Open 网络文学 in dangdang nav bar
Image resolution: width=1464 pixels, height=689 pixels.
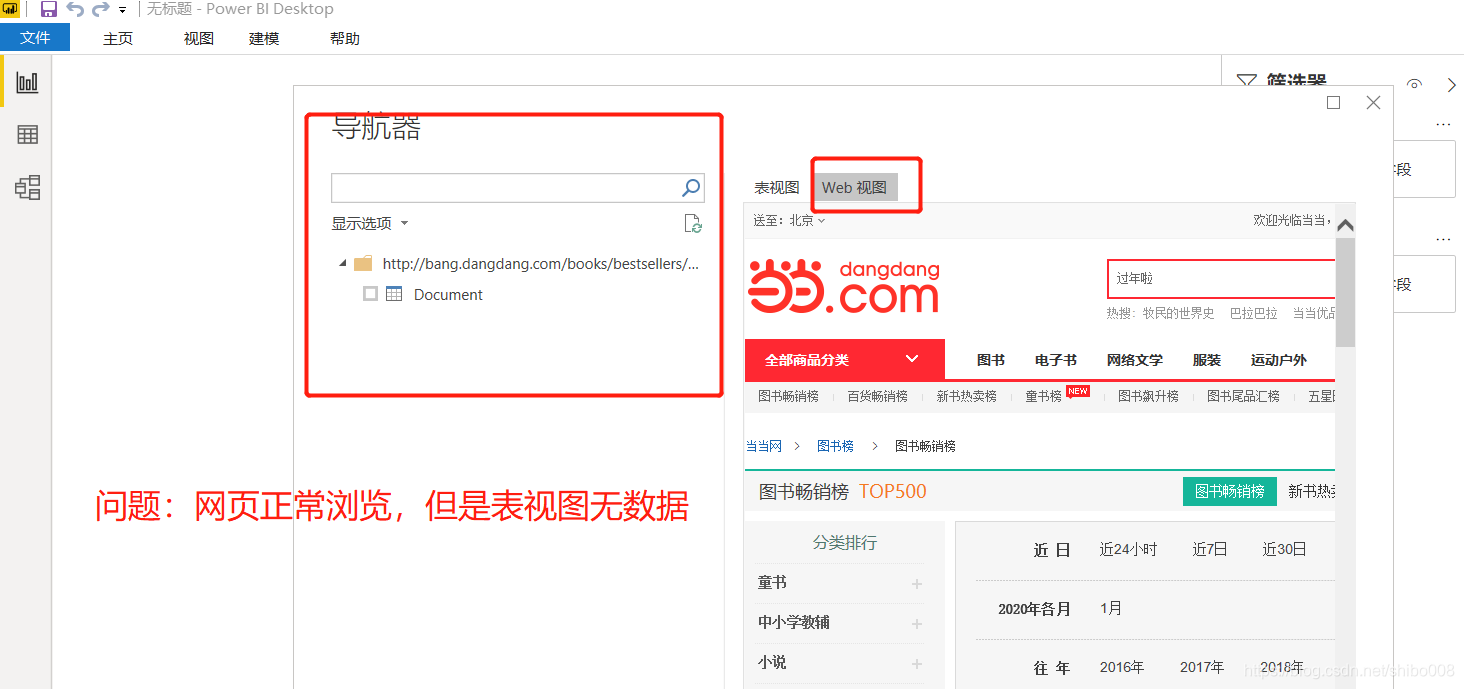[x=1135, y=360]
